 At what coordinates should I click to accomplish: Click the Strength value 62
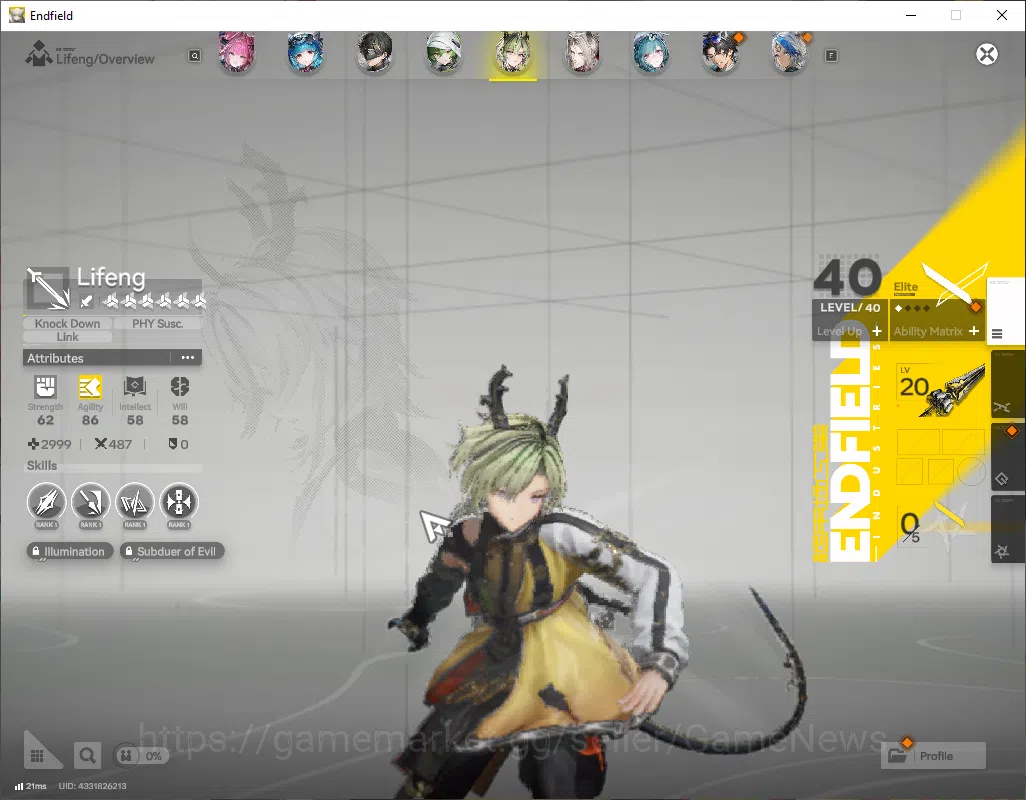tap(45, 420)
